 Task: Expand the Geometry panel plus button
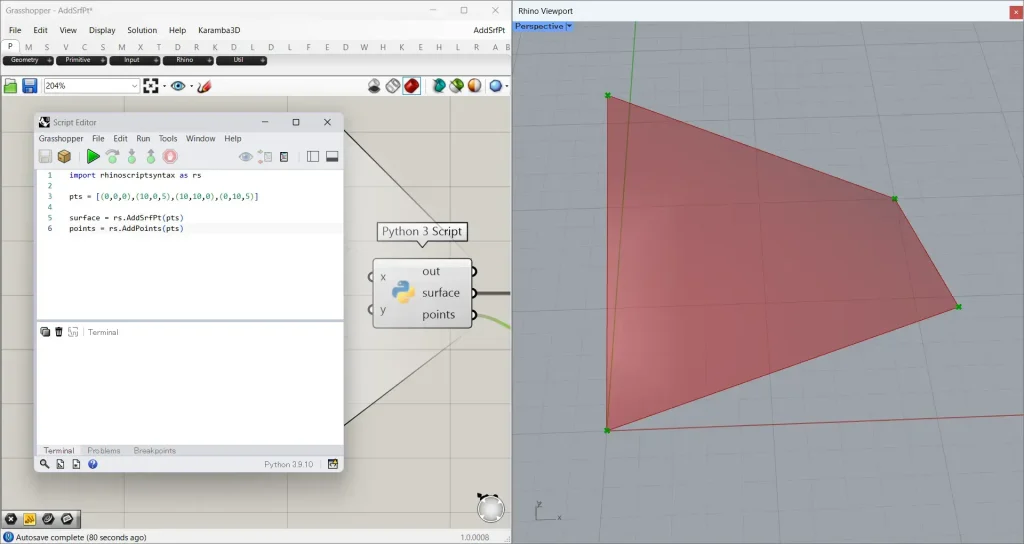click(x=47, y=60)
